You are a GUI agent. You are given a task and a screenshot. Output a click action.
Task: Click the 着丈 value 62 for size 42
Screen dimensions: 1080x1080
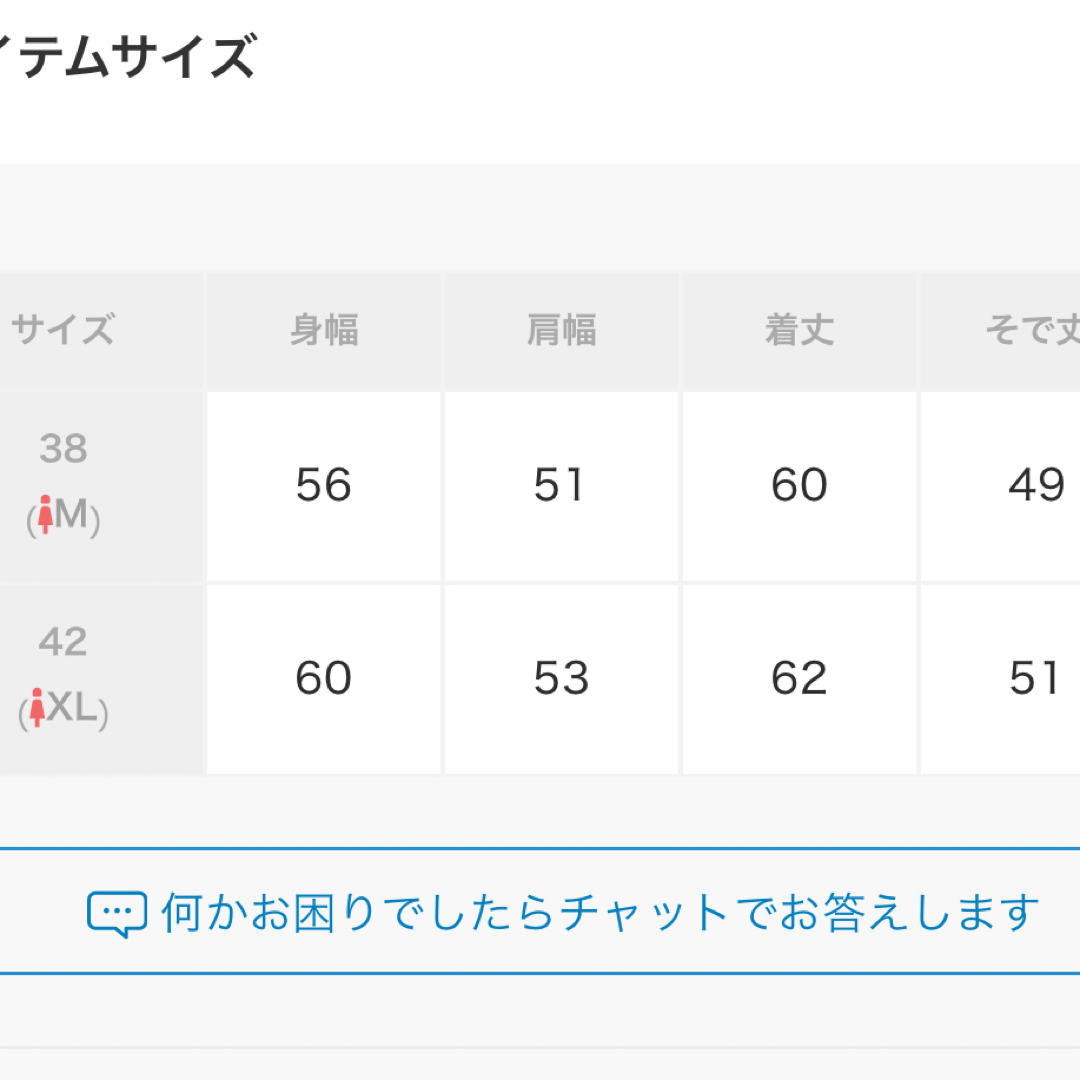[x=799, y=680]
